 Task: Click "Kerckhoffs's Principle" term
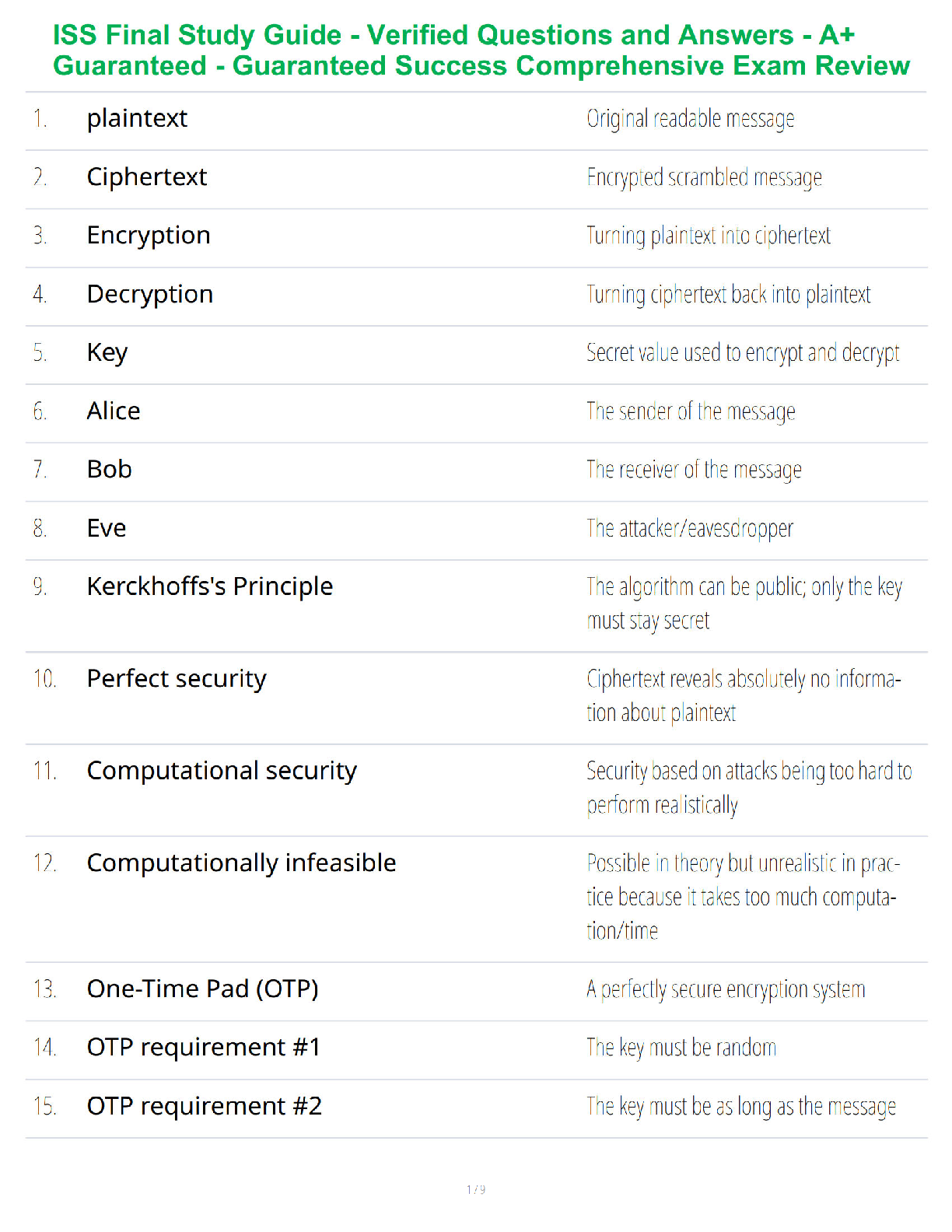tap(210, 586)
